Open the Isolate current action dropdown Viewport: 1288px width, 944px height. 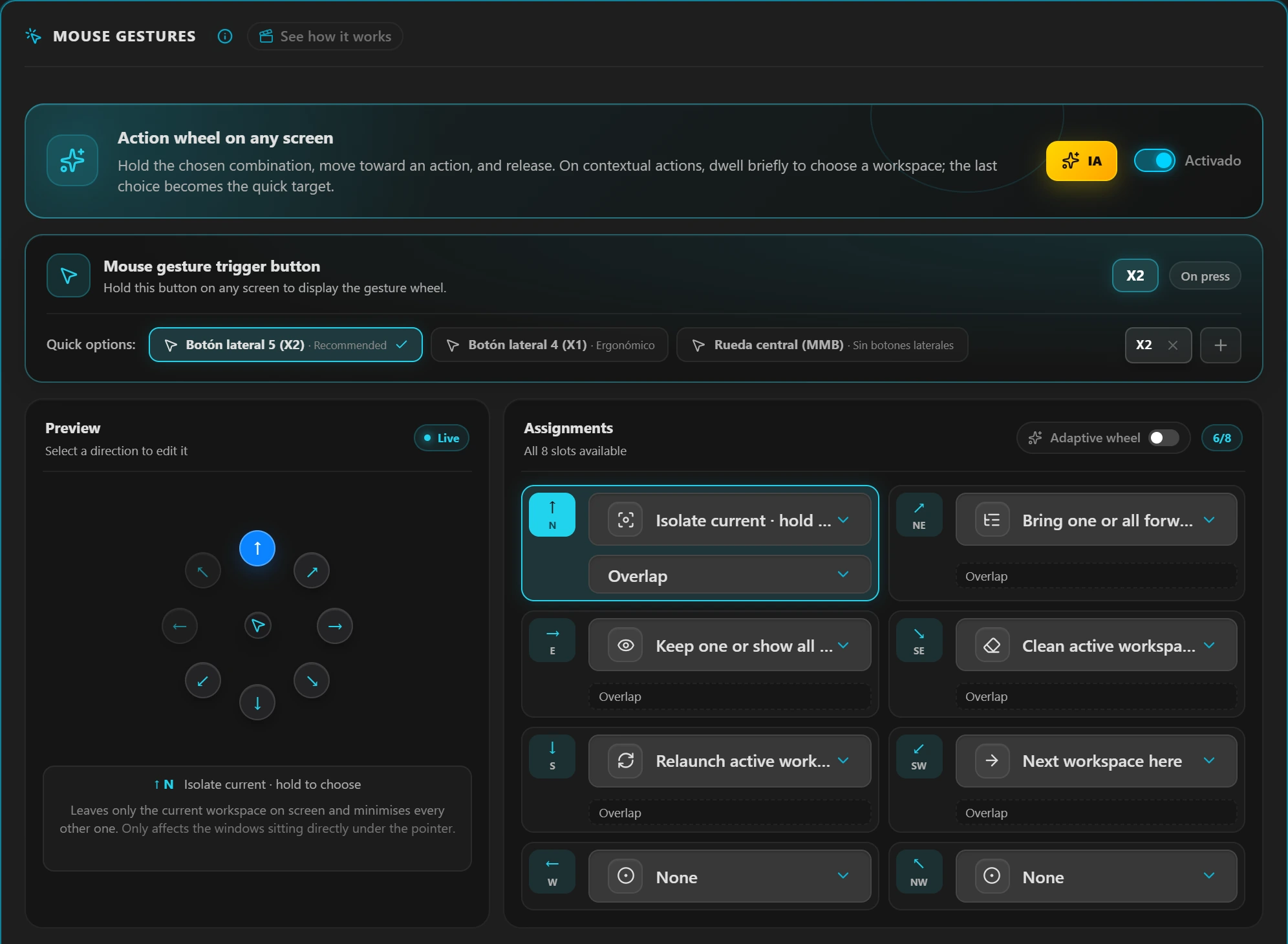(729, 520)
